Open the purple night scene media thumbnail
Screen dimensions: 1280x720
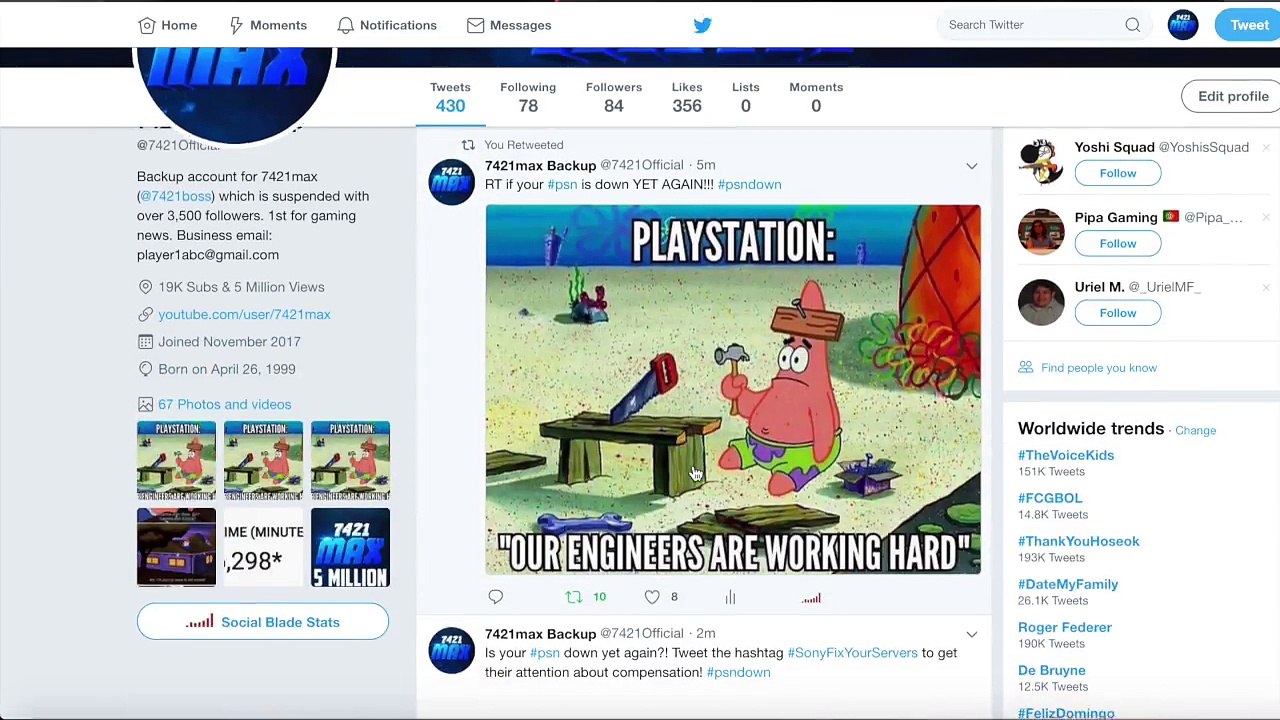pos(176,547)
